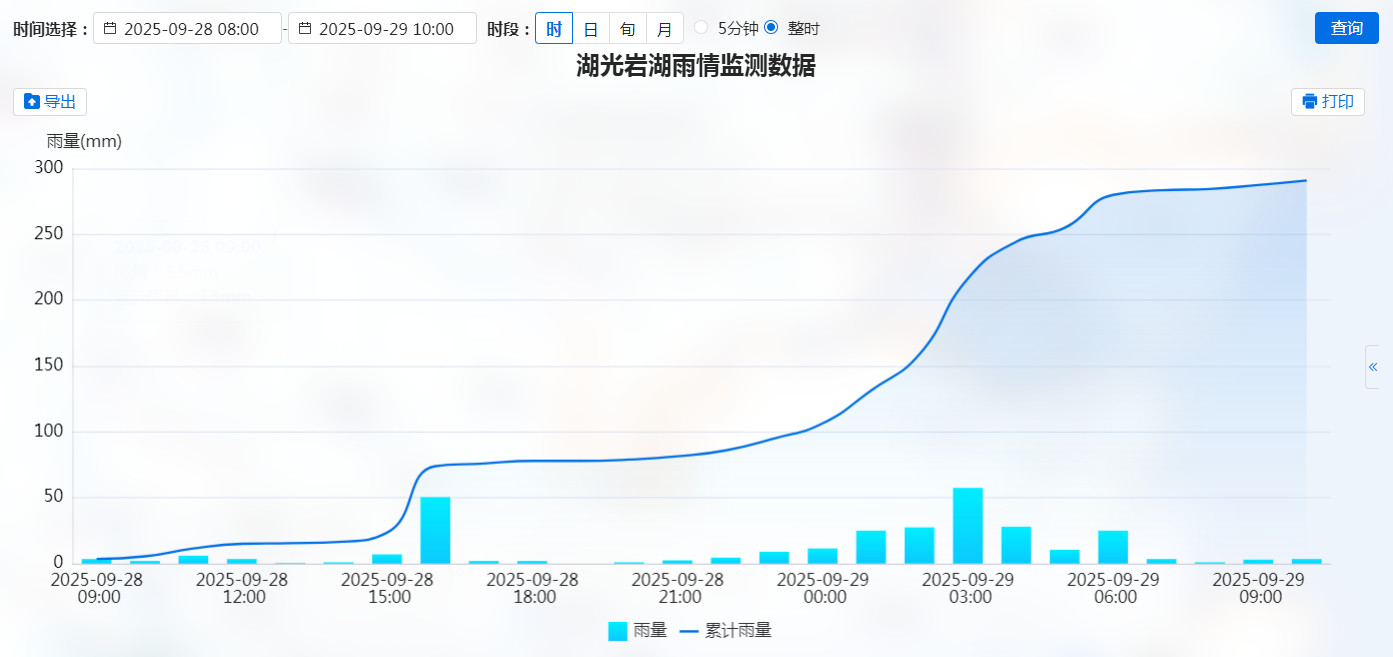
Task: Click the printer icon
Action: click(x=1310, y=102)
